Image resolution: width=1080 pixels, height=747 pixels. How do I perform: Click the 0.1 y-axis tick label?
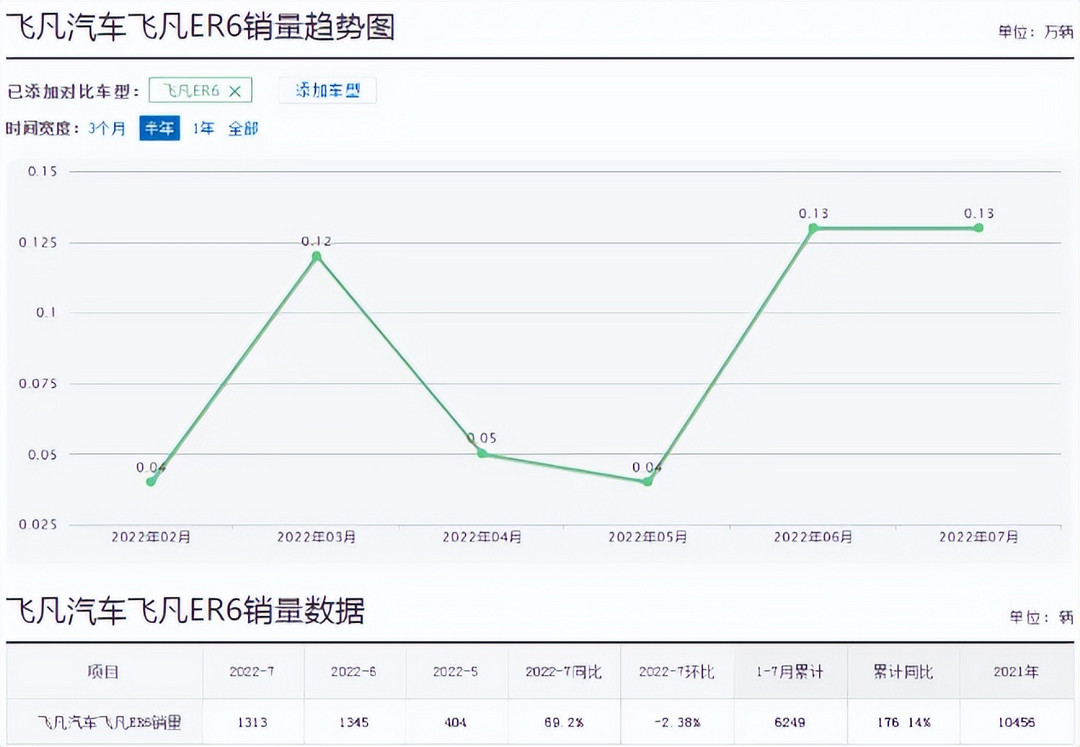[46, 313]
